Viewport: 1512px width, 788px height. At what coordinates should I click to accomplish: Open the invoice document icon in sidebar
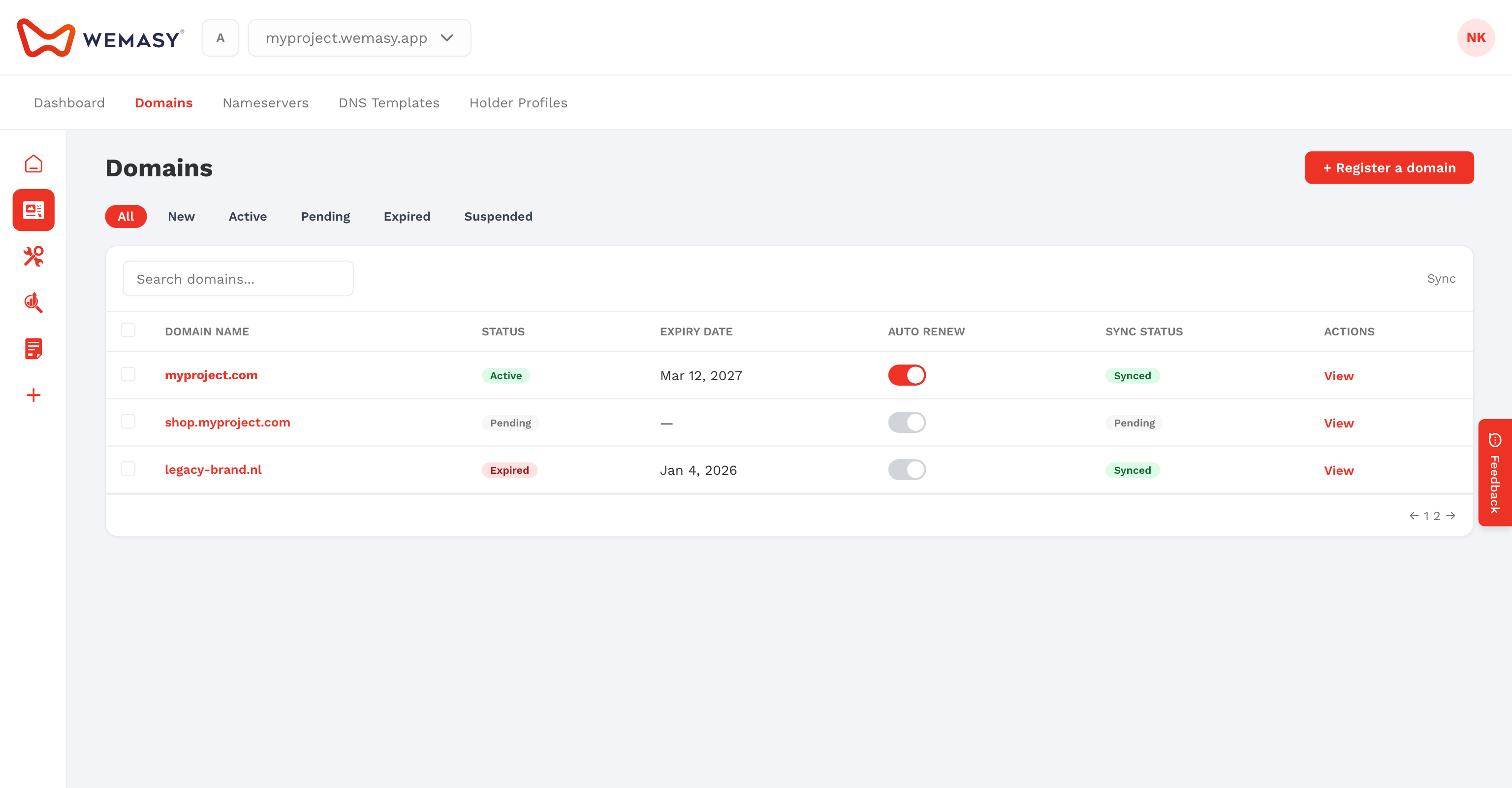[x=33, y=349]
